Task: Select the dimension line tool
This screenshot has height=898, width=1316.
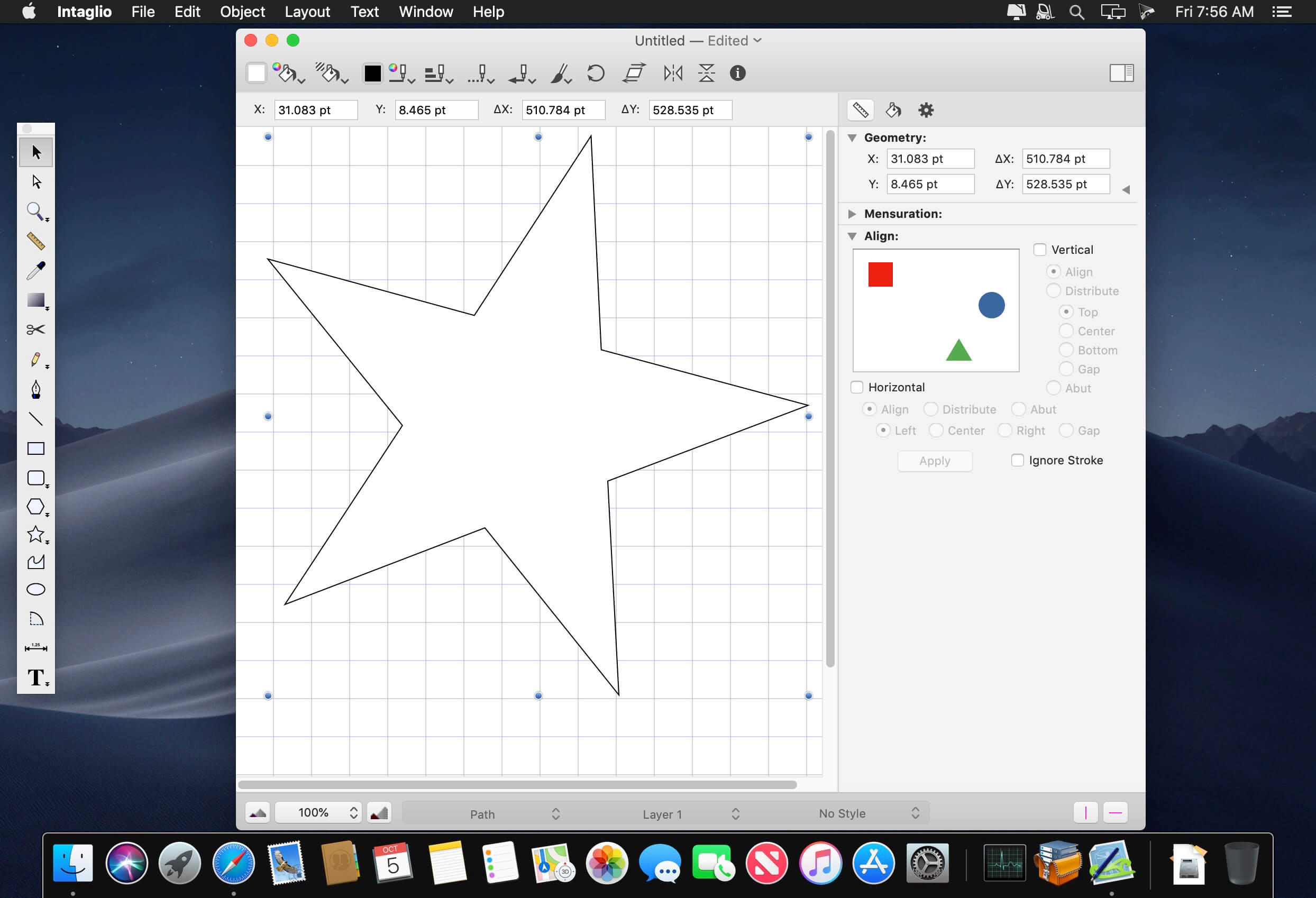Action: (36, 648)
